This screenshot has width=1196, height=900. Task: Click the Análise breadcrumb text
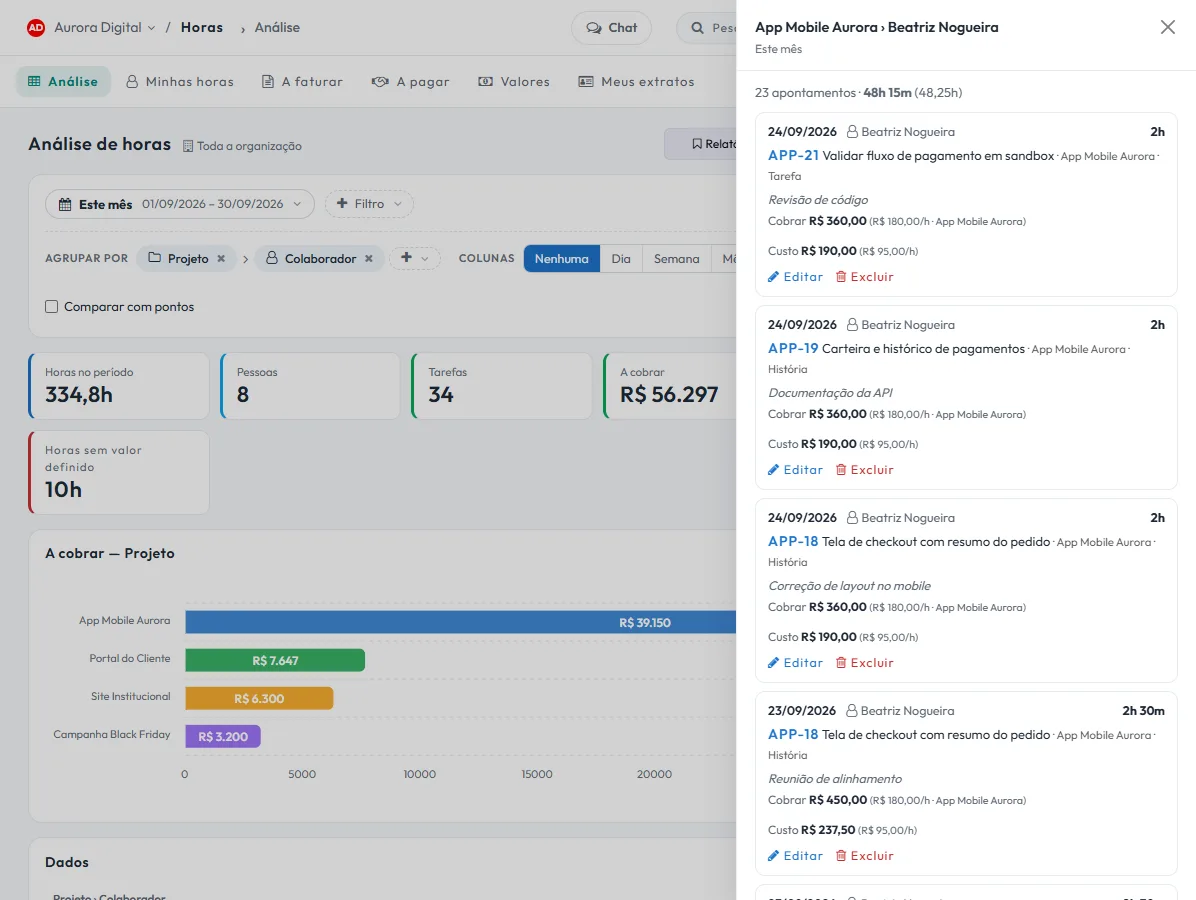(x=277, y=27)
